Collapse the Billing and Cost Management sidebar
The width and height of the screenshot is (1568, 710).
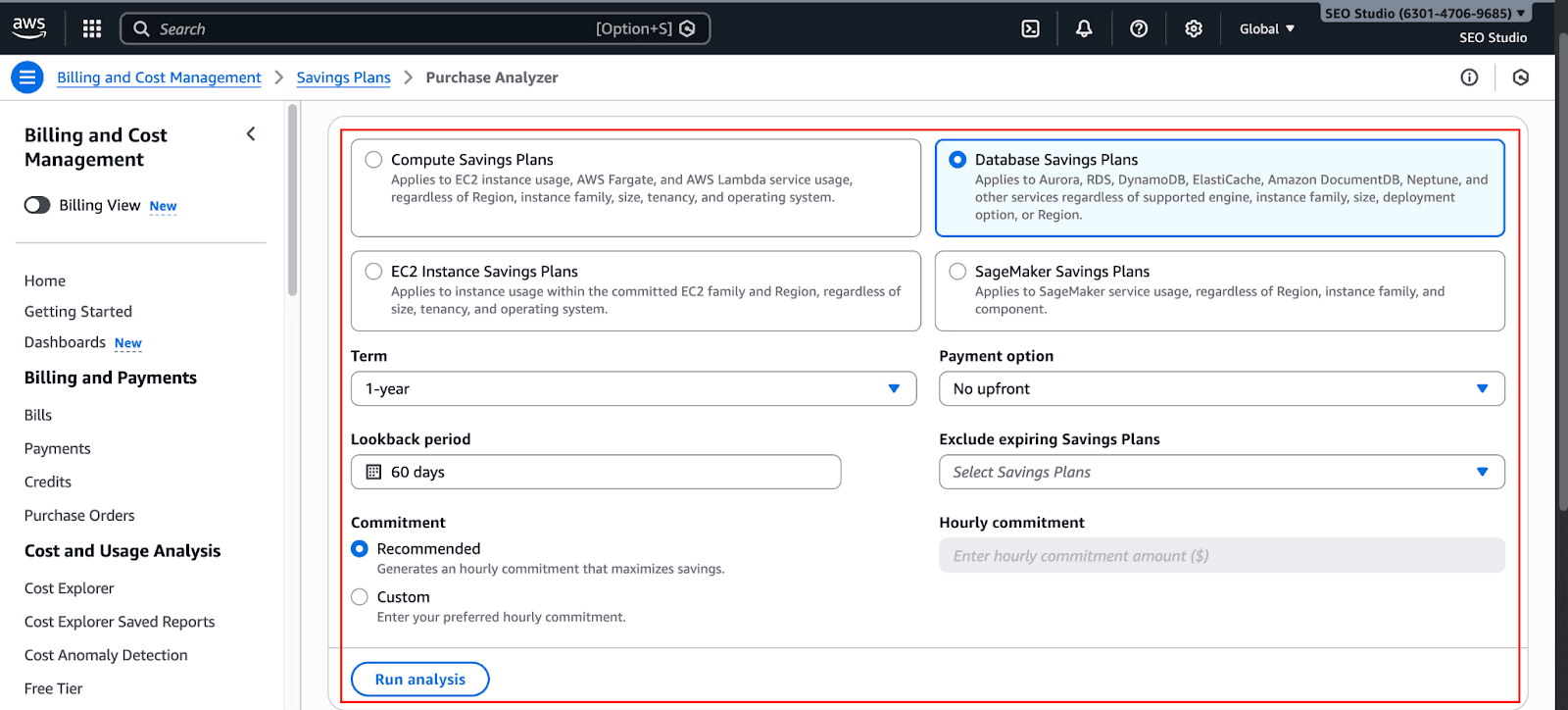pyautogui.click(x=251, y=134)
